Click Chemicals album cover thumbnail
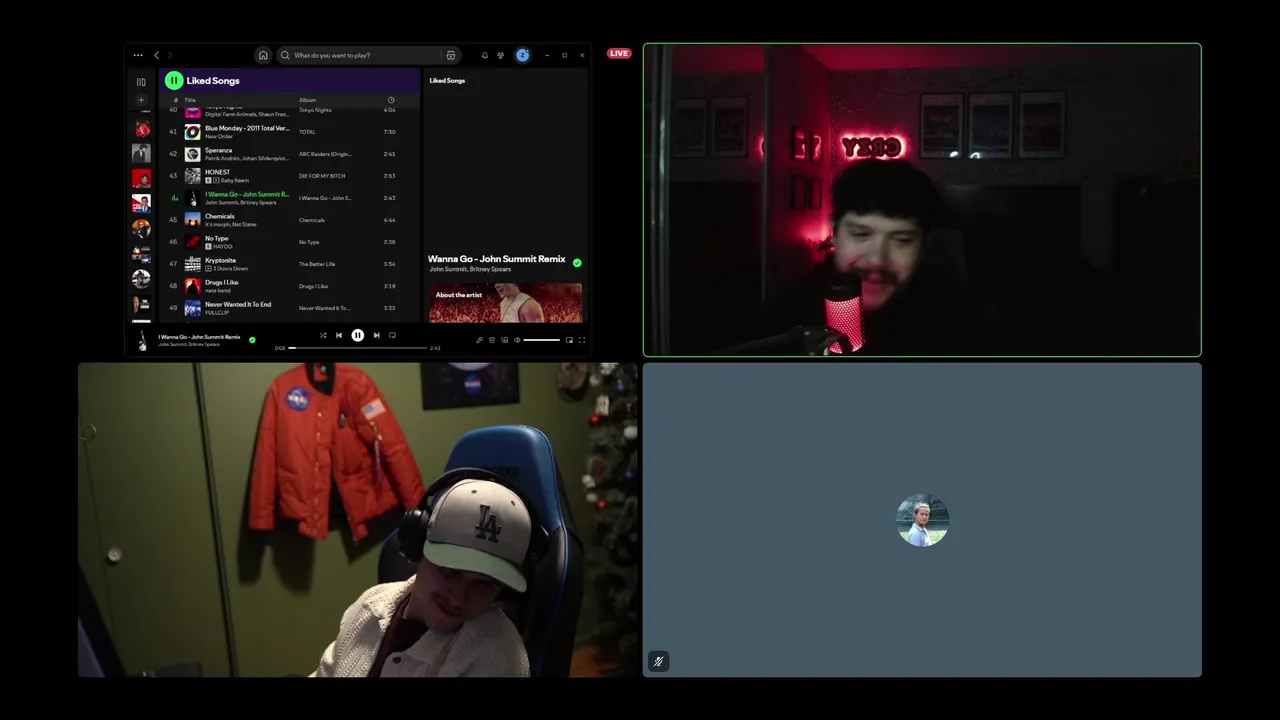This screenshot has height=720, width=1280. tap(192, 220)
